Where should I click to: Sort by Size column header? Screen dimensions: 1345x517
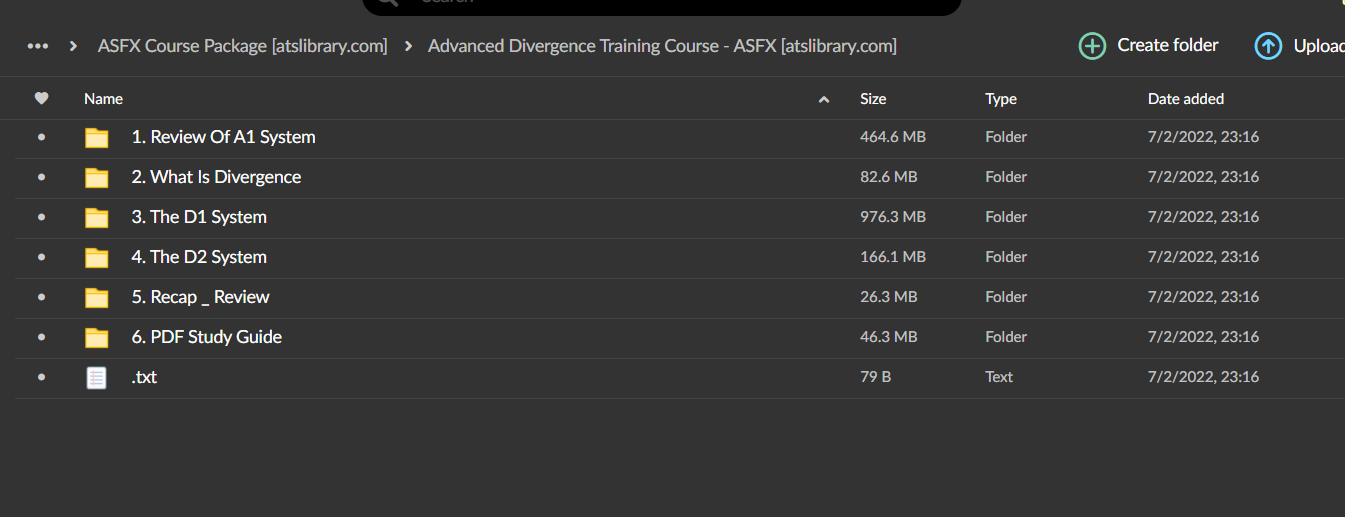[873, 98]
